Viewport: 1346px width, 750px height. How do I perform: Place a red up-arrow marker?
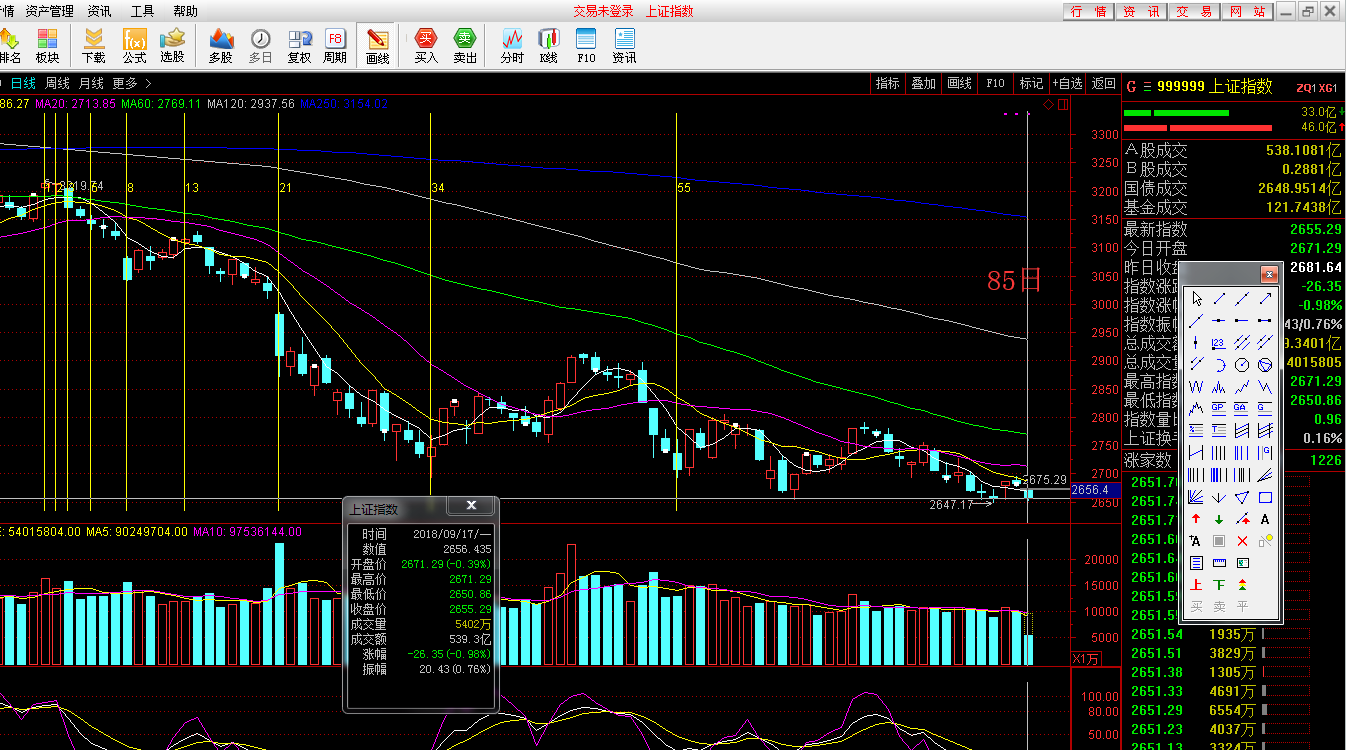point(1196,519)
